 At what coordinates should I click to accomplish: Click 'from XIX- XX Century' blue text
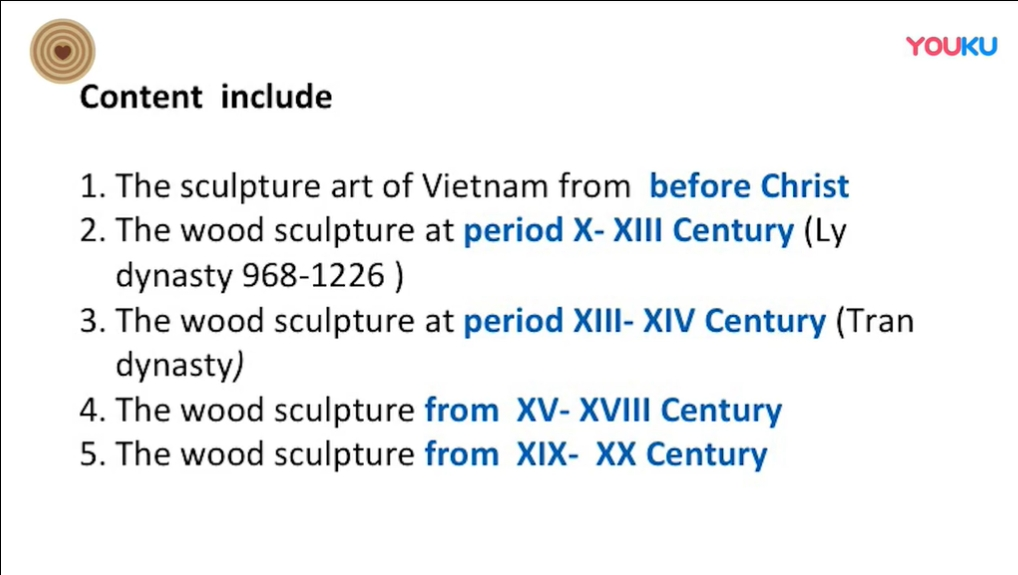click(596, 454)
